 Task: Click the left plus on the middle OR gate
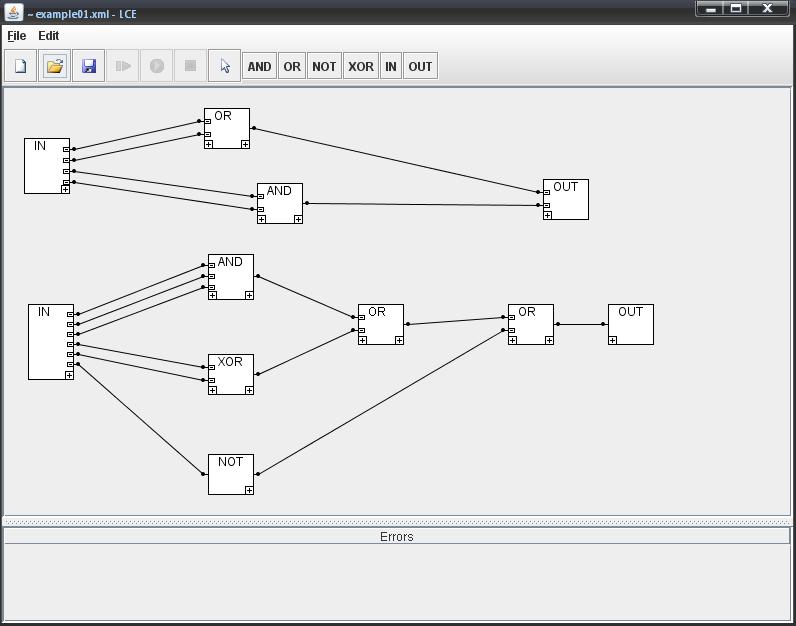(362, 340)
